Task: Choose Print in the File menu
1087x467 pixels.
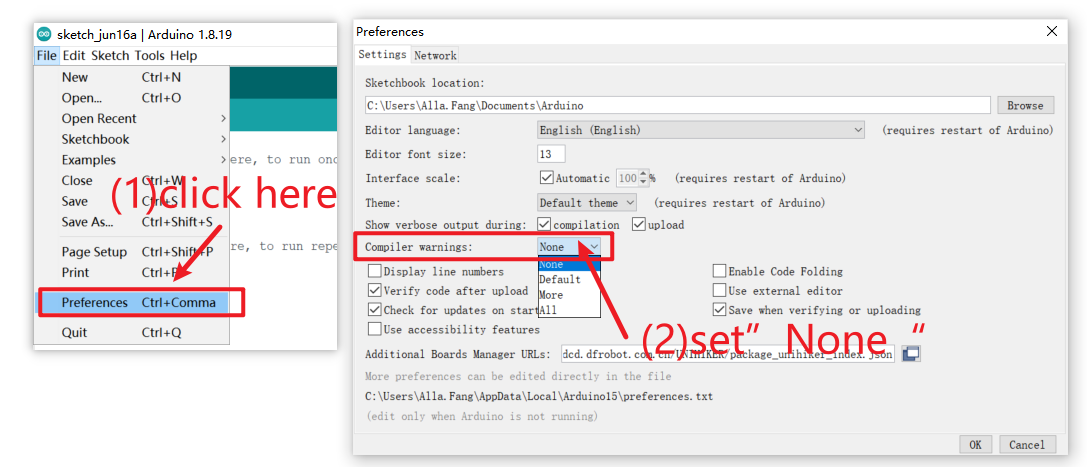Action: click(x=131, y=273)
